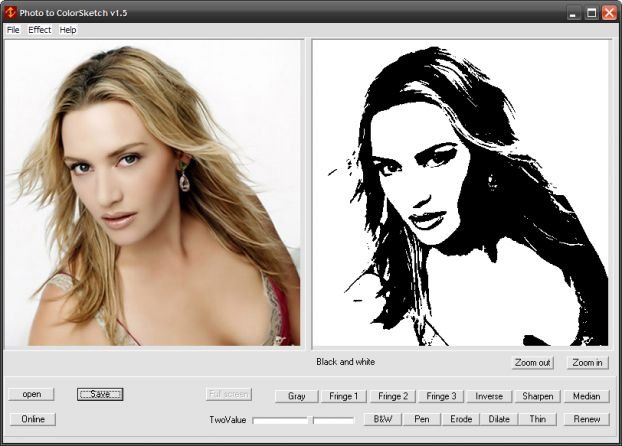
Task: Apply the Fringe 2 effect
Action: point(393,396)
